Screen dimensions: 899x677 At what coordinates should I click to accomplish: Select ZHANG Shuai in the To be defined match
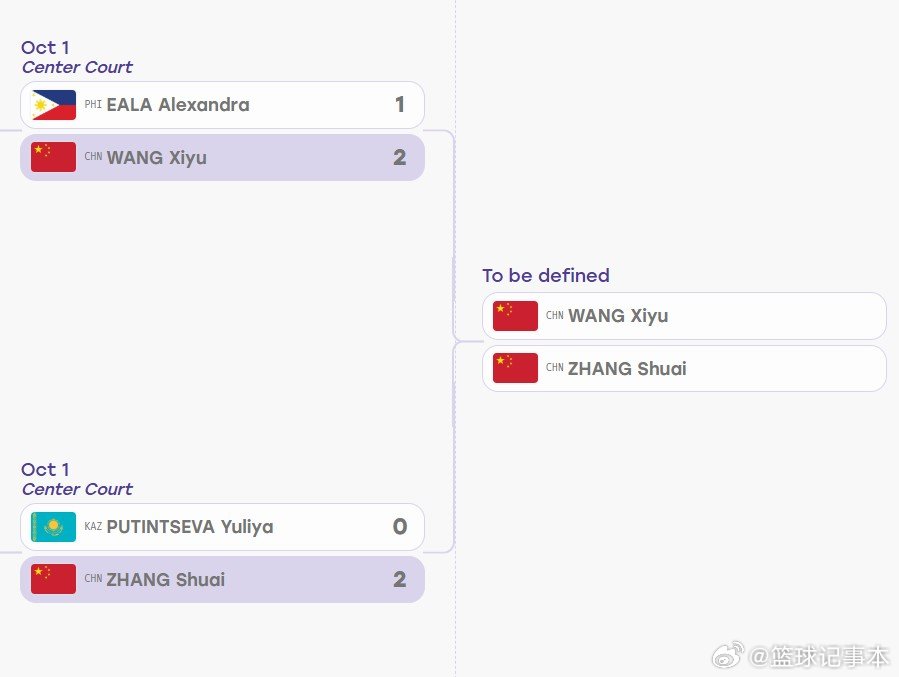click(x=685, y=368)
